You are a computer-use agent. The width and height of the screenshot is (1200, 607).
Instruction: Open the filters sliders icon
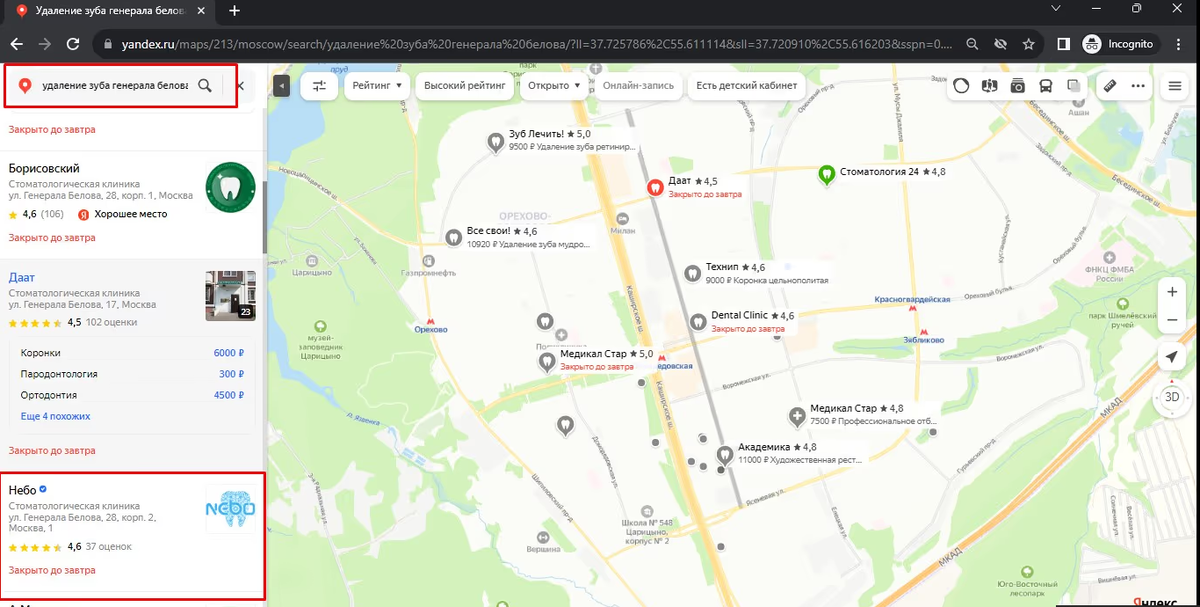pos(319,86)
